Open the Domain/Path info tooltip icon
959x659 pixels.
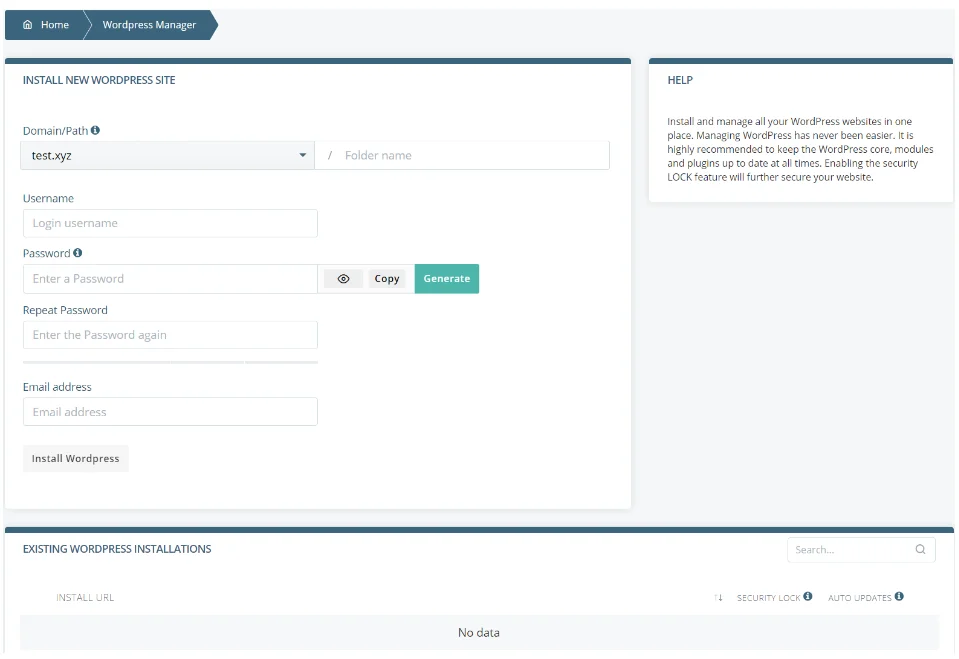[x=94, y=130]
